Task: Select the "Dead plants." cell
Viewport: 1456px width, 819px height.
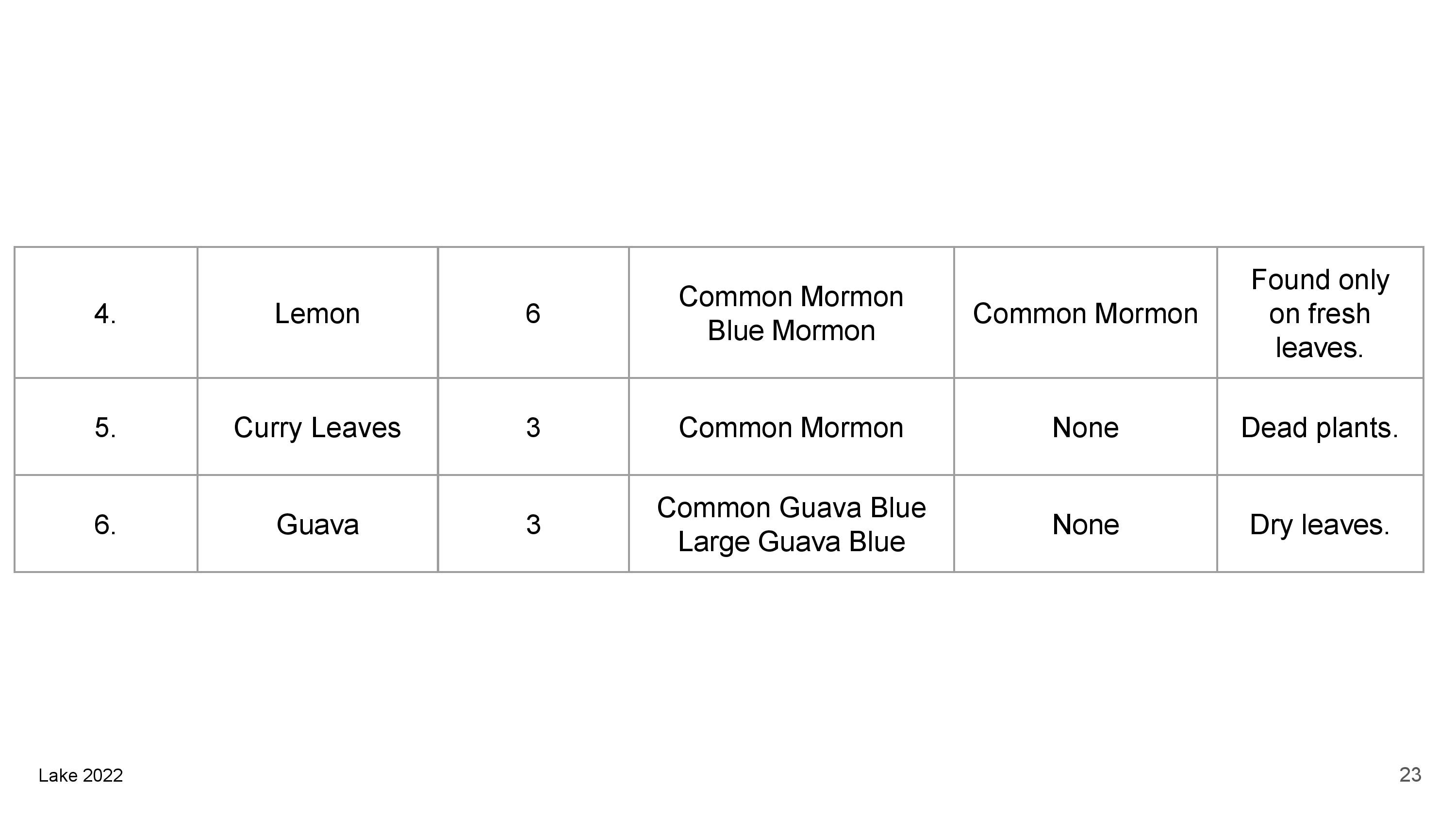Action: pyautogui.click(x=1319, y=428)
